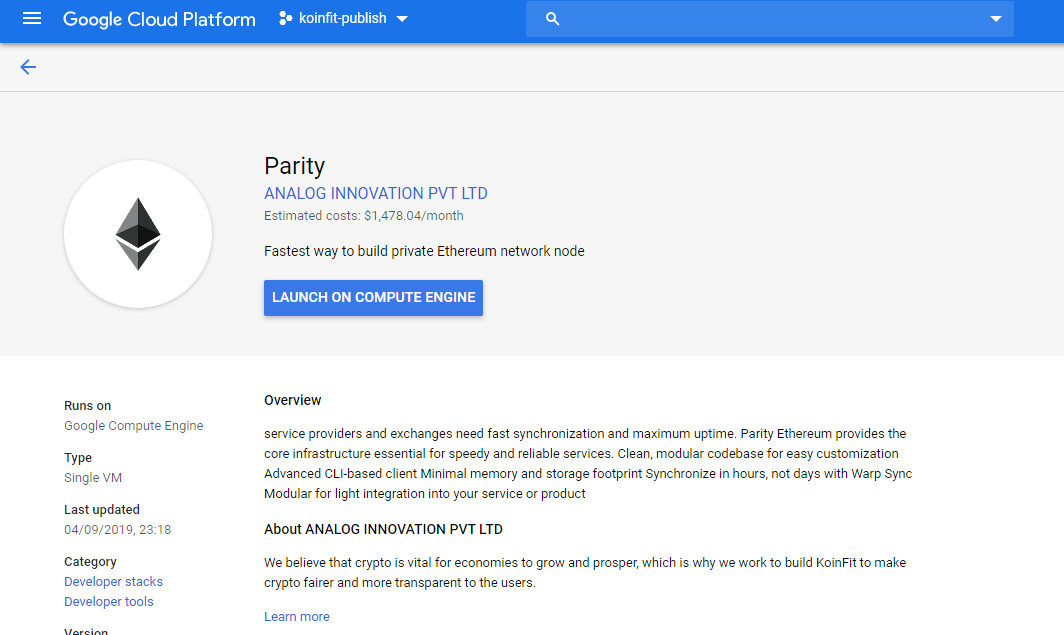Click the search magnifier icon
Screen dimensions: 1064x635
(x=552, y=19)
